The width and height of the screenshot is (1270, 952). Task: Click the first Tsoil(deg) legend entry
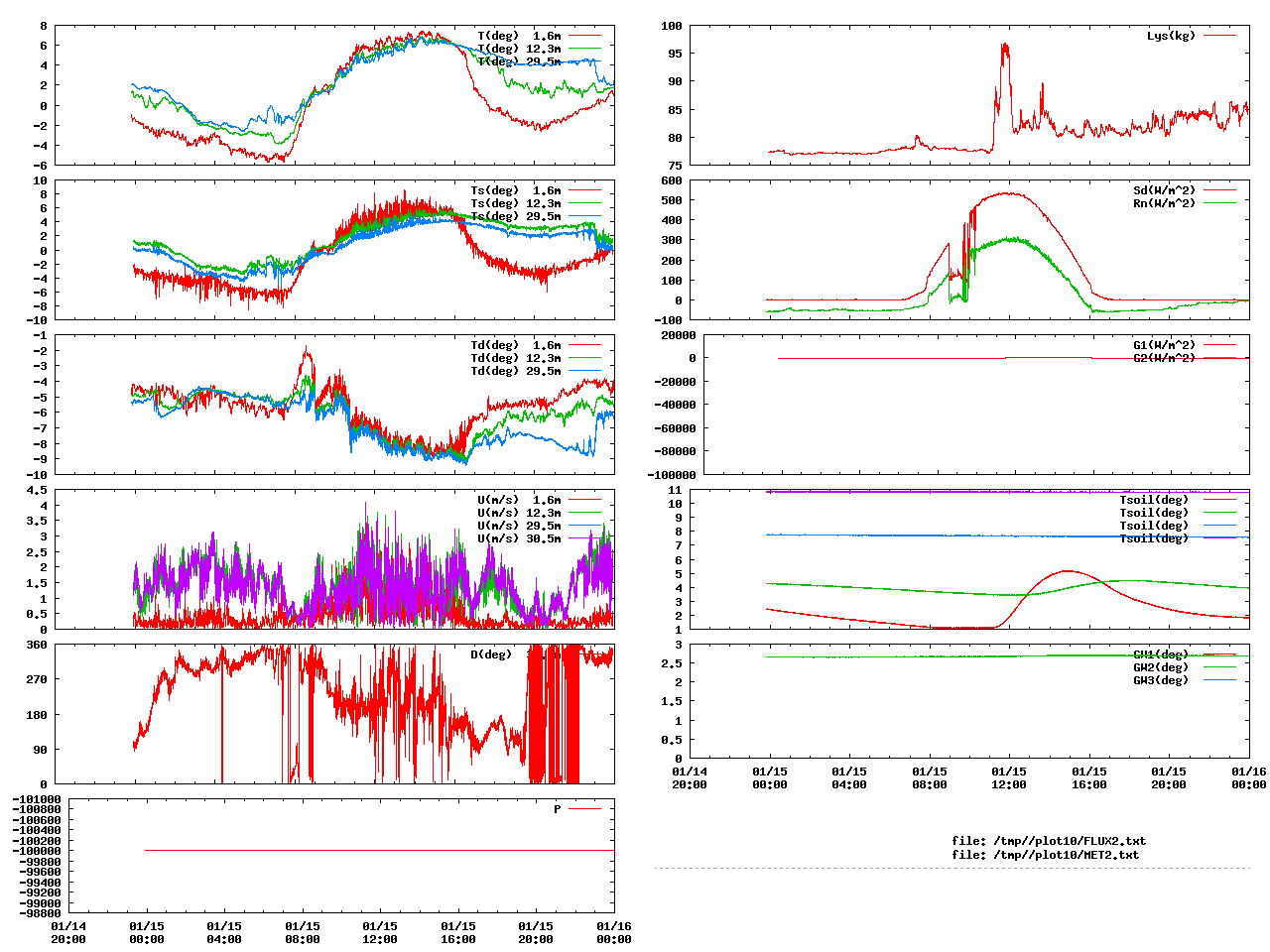coord(1153,500)
